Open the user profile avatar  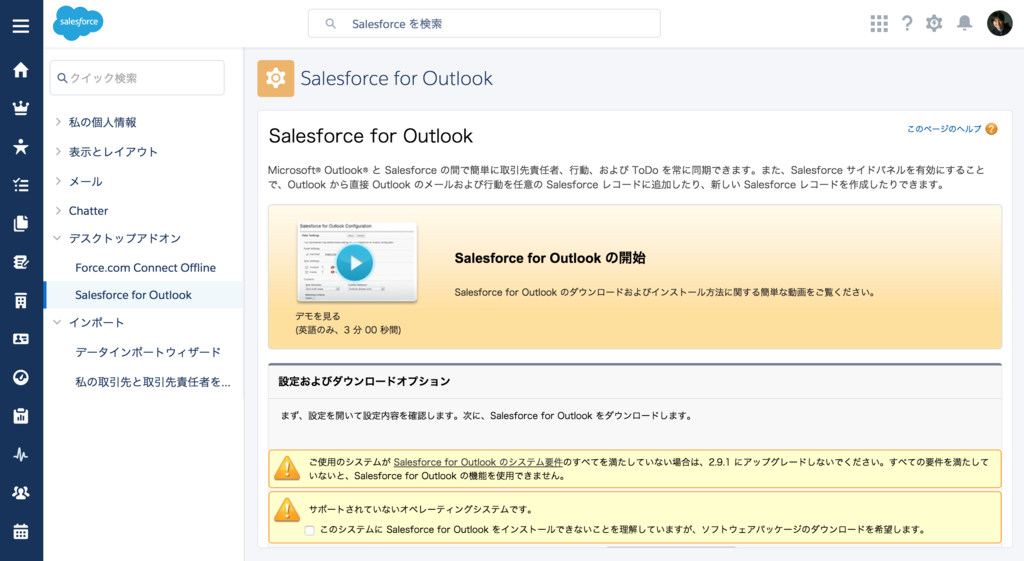click(999, 24)
